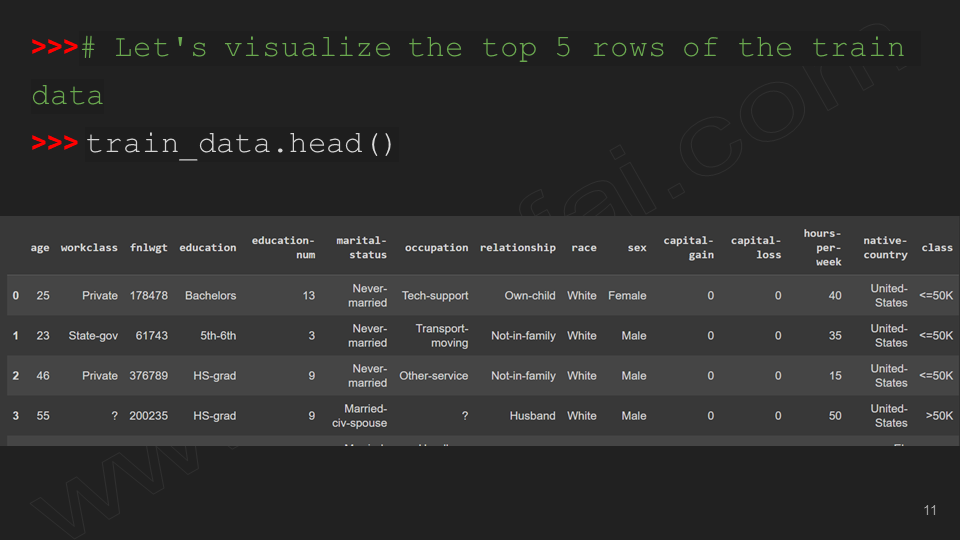
Task: Click the train_data.head() code line
Action: click(x=241, y=144)
